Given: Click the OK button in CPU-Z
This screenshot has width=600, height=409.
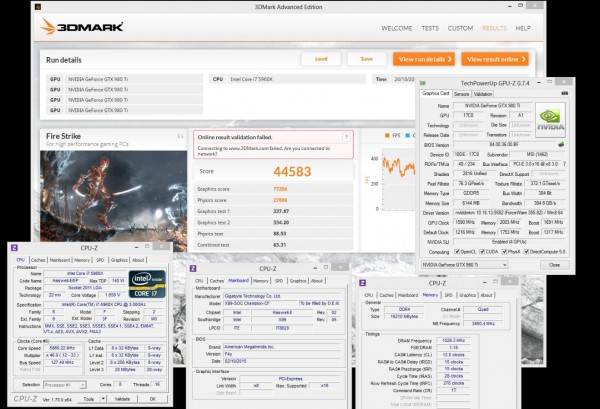Looking at the screenshot, I should click(x=153, y=399).
